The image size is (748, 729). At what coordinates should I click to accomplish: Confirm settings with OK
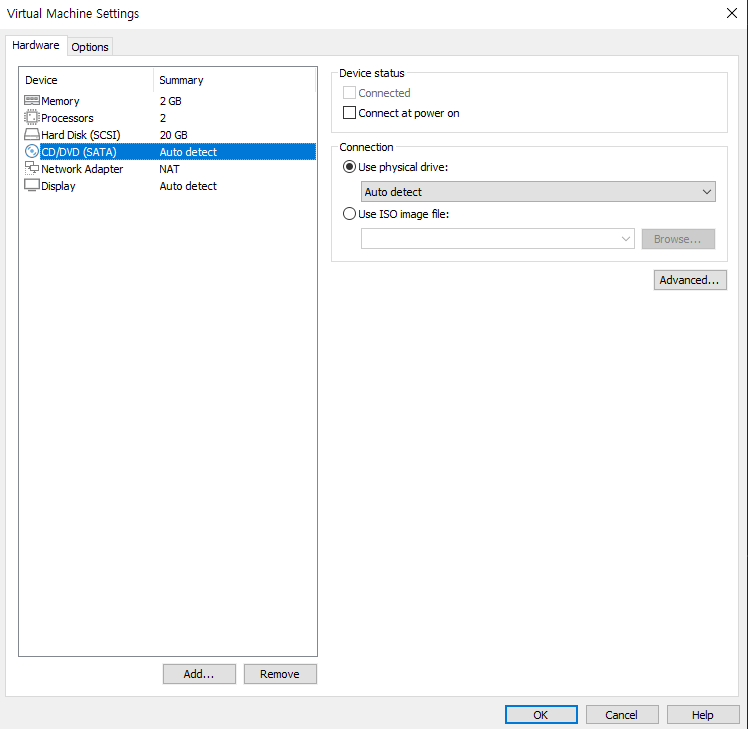[541, 715]
